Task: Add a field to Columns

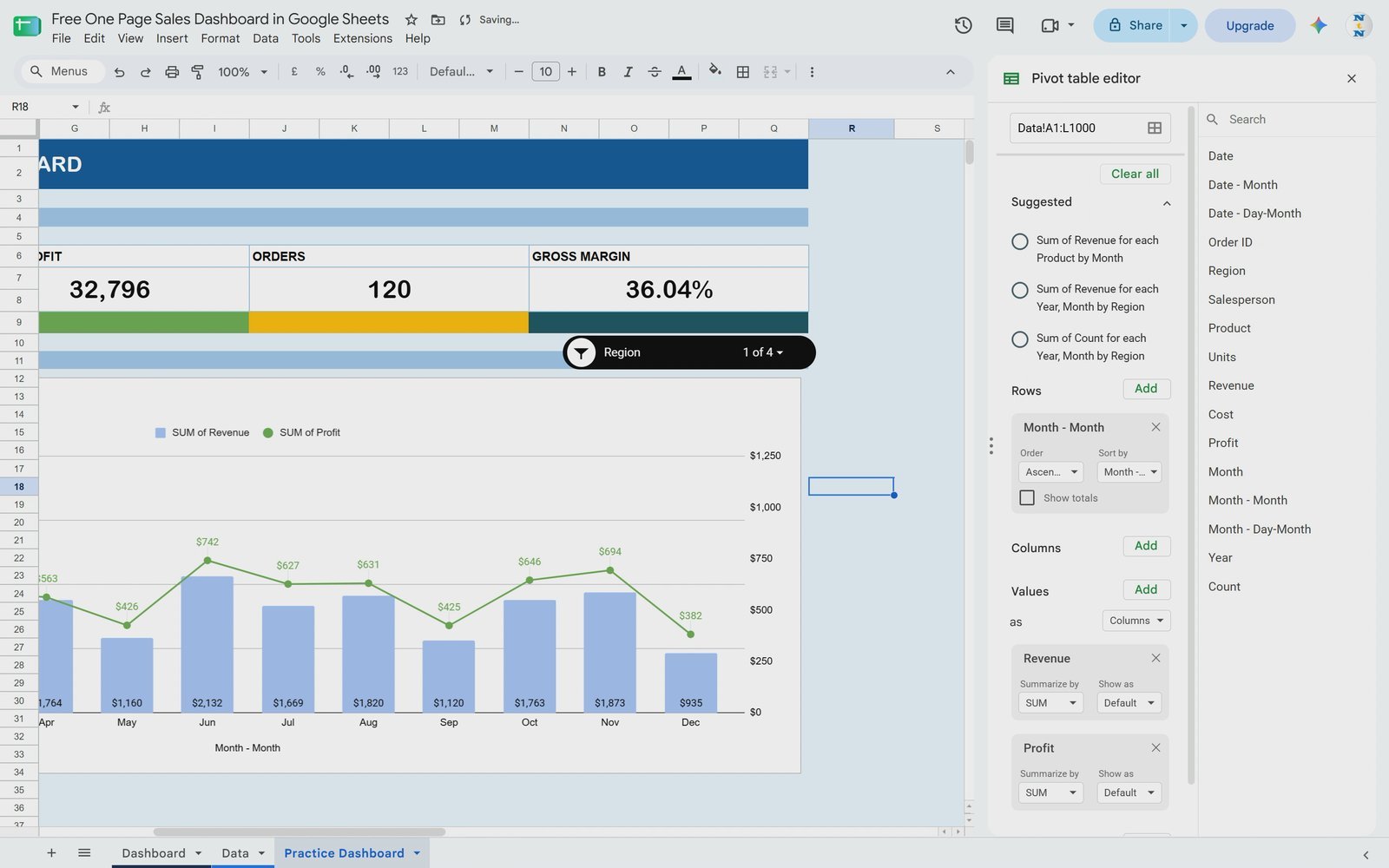Action: click(x=1146, y=546)
